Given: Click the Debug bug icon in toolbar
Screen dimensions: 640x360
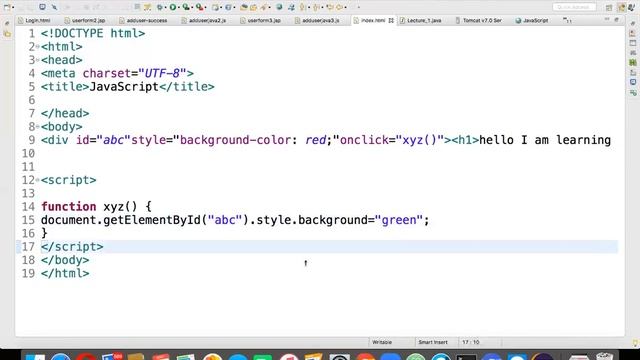Looking at the screenshot, I should tap(160, 7).
